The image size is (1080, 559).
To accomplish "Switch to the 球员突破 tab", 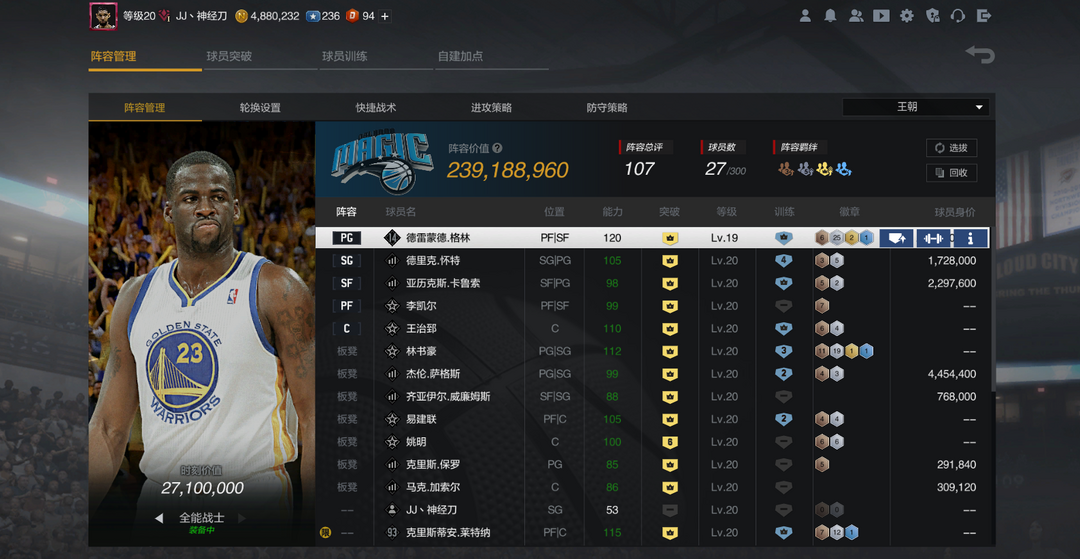I will point(229,56).
